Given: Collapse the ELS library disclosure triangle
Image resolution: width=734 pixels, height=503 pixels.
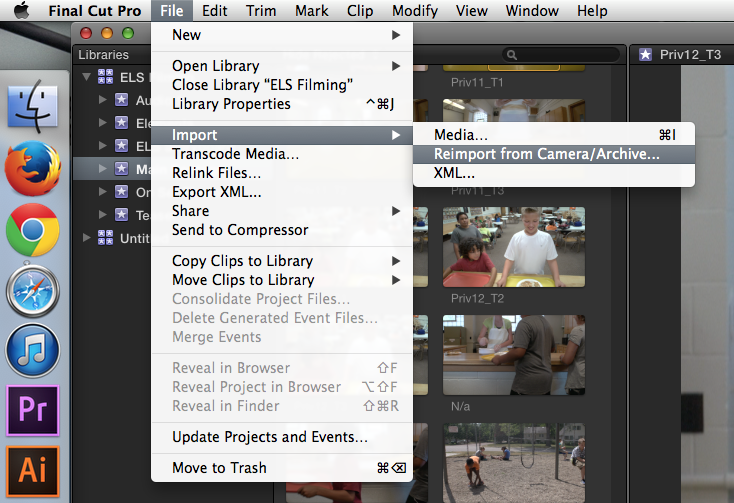Looking at the screenshot, I should [88, 77].
